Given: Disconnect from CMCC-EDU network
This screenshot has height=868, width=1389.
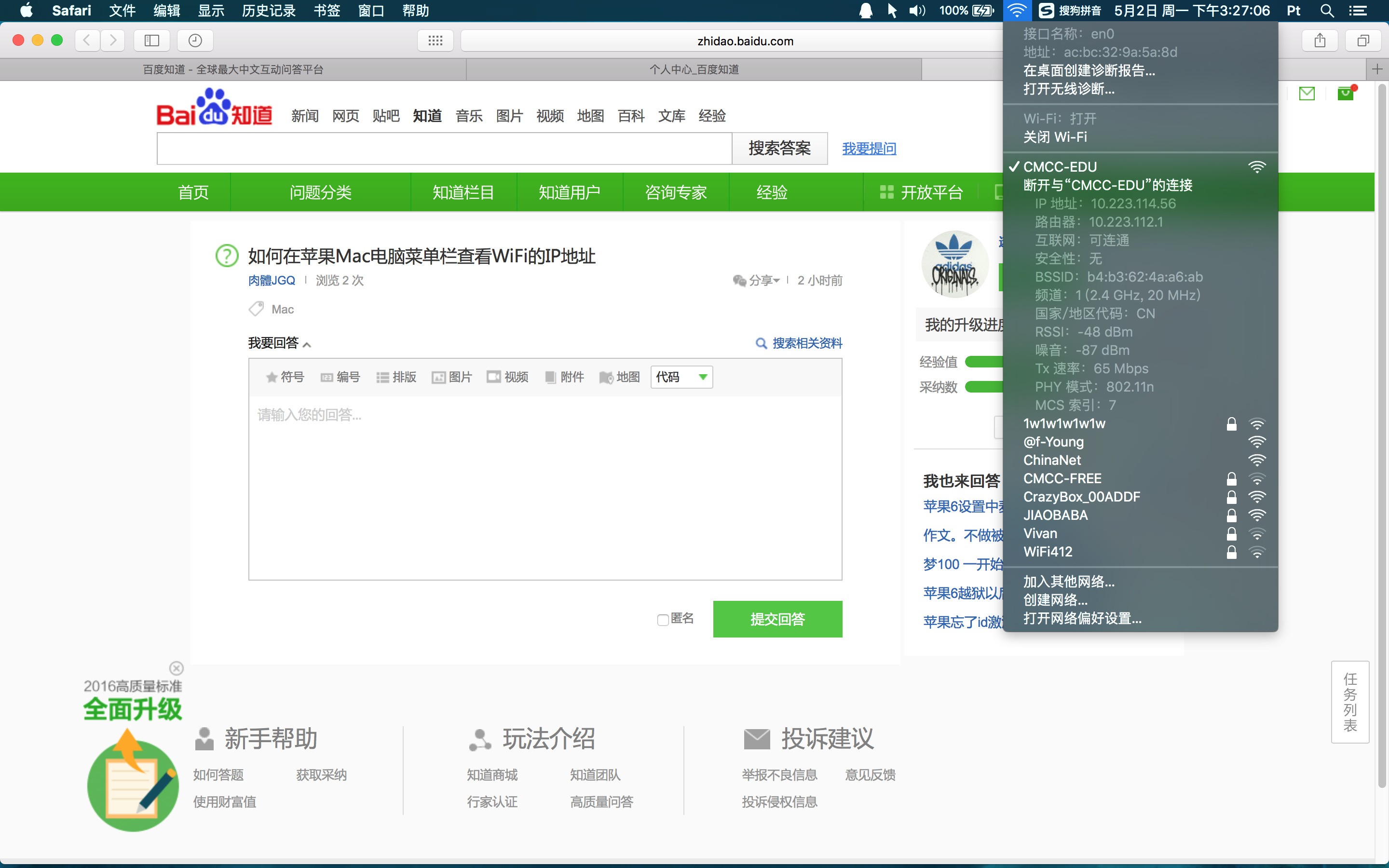Looking at the screenshot, I should [1140, 186].
